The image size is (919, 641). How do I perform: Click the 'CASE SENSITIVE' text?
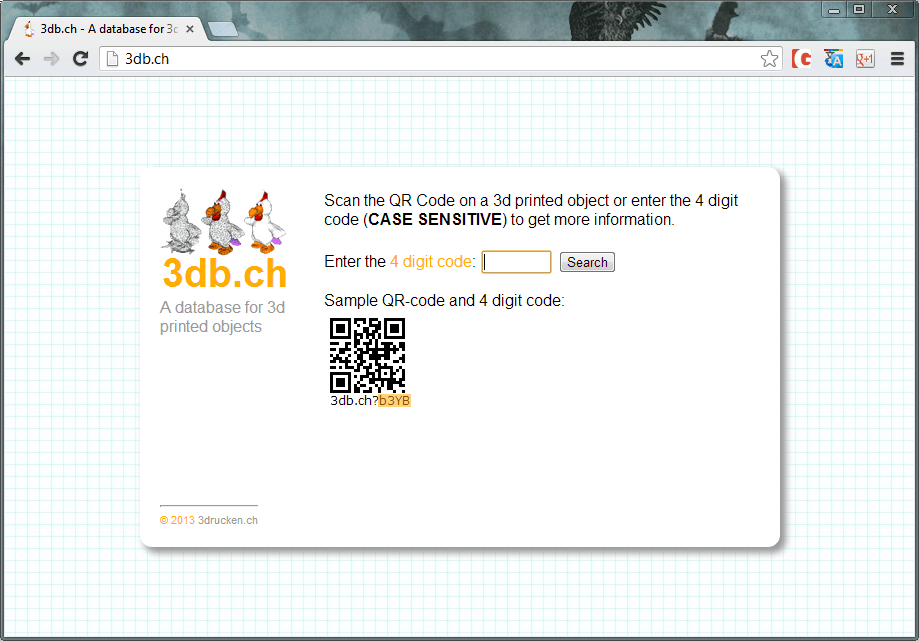tap(435, 220)
